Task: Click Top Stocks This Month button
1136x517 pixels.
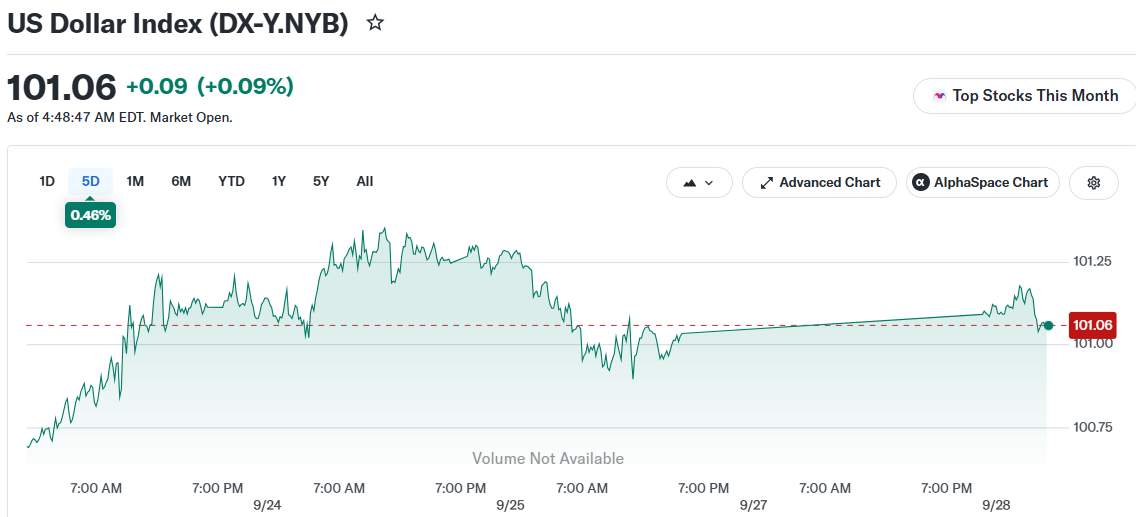Action: coord(1026,96)
